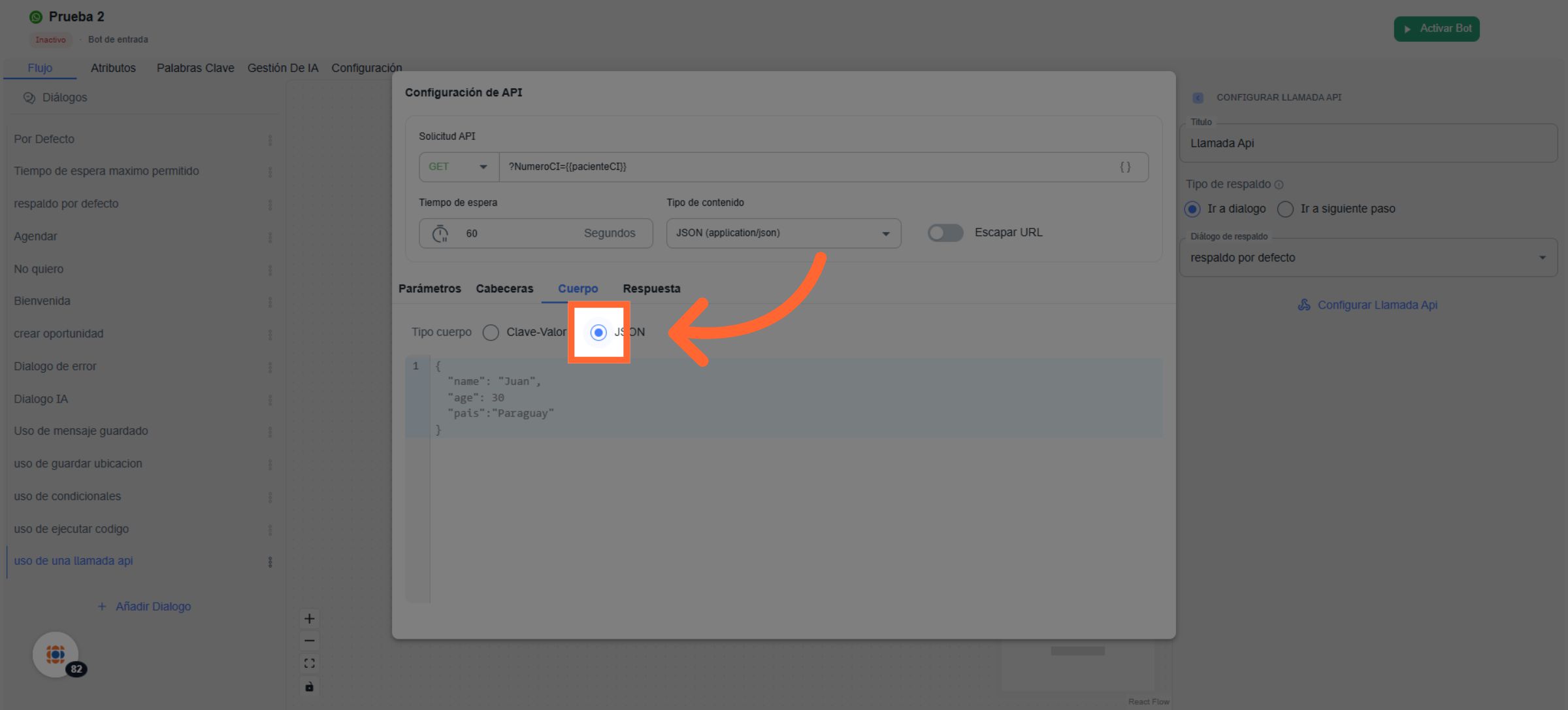Open options menu for Bienvenida dialog
This screenshot has height=710, width=1568.
click(270, 302)
